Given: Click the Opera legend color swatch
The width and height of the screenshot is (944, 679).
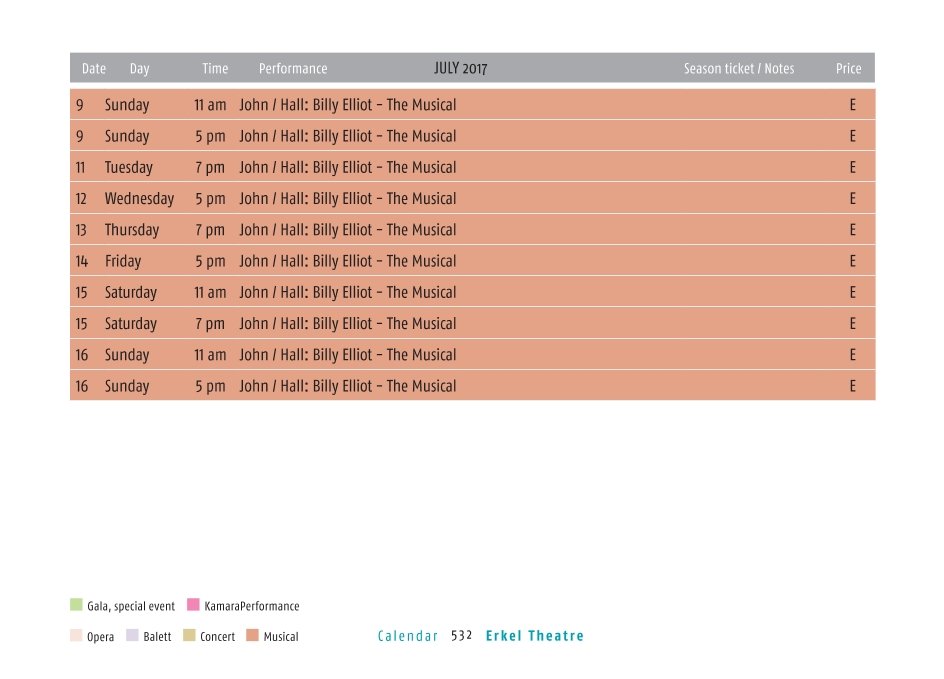Looking at the screenshot, I should tap(76, 635).
